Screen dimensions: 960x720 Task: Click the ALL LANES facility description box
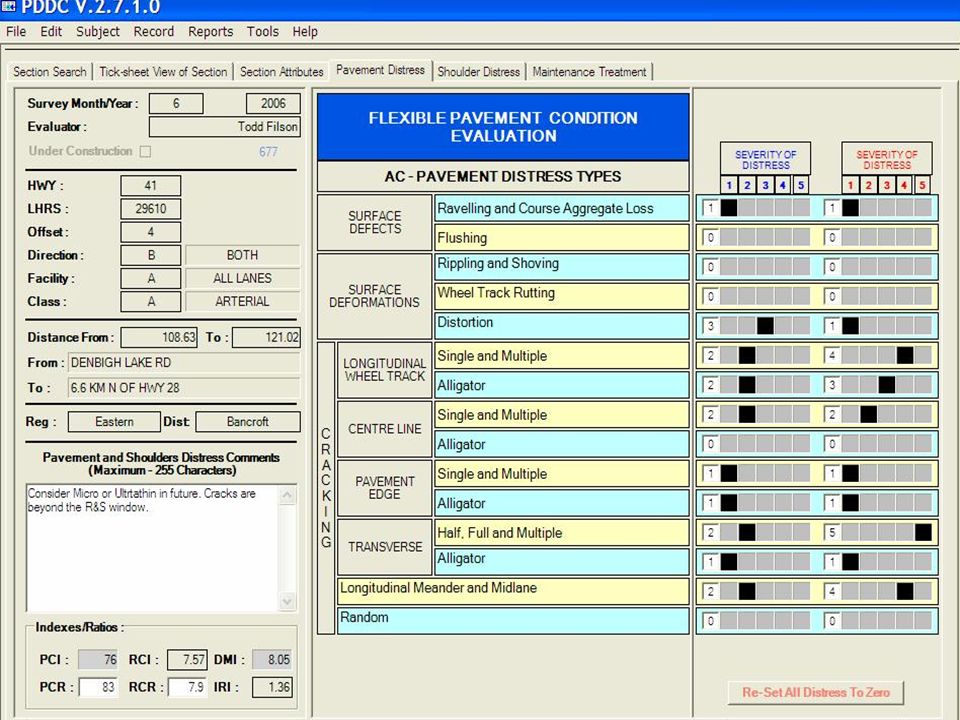(242, 278)
